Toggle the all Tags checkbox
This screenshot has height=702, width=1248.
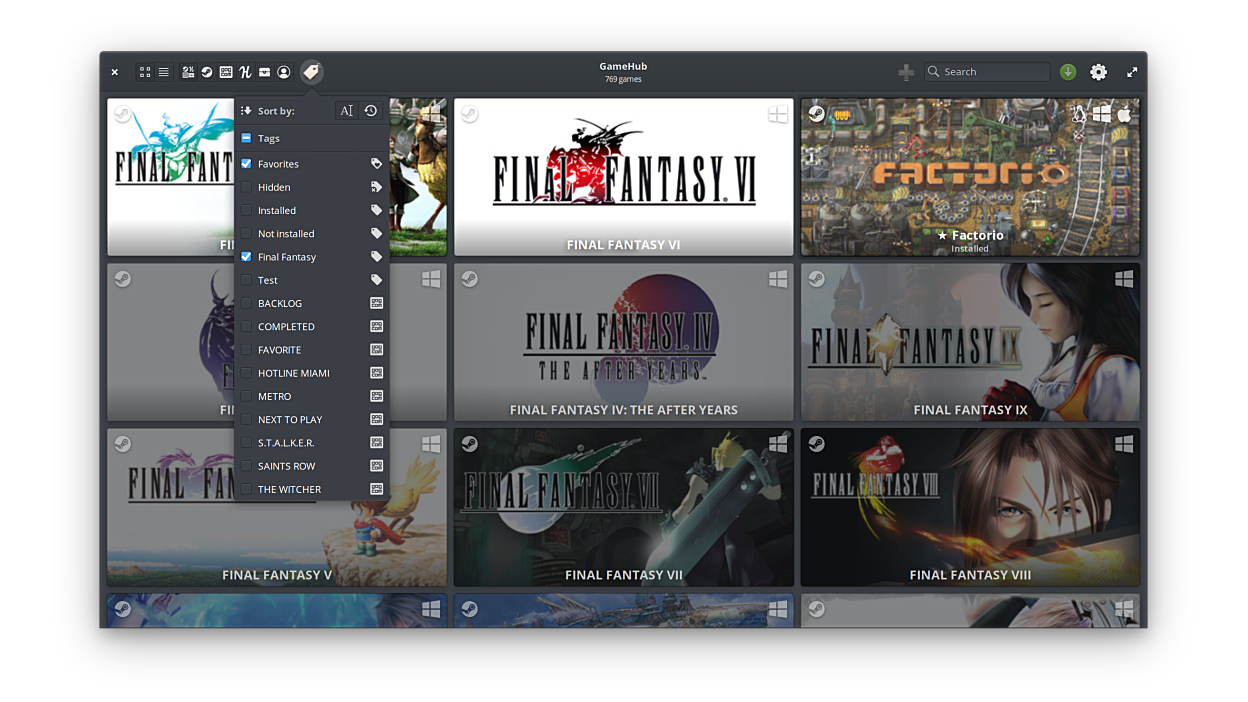[246, 139]
